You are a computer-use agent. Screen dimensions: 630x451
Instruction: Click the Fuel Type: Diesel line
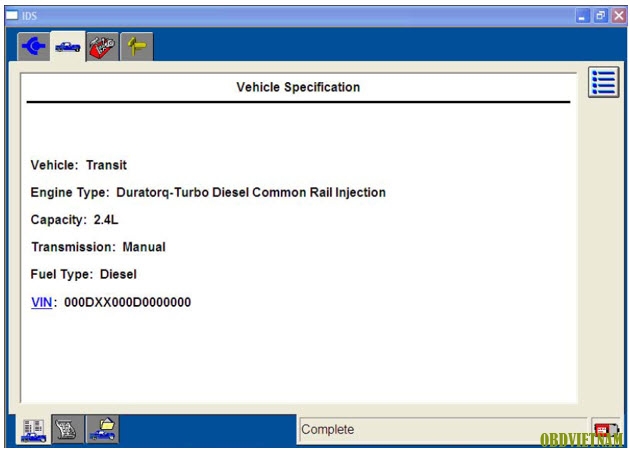click(x=84, y=274)
